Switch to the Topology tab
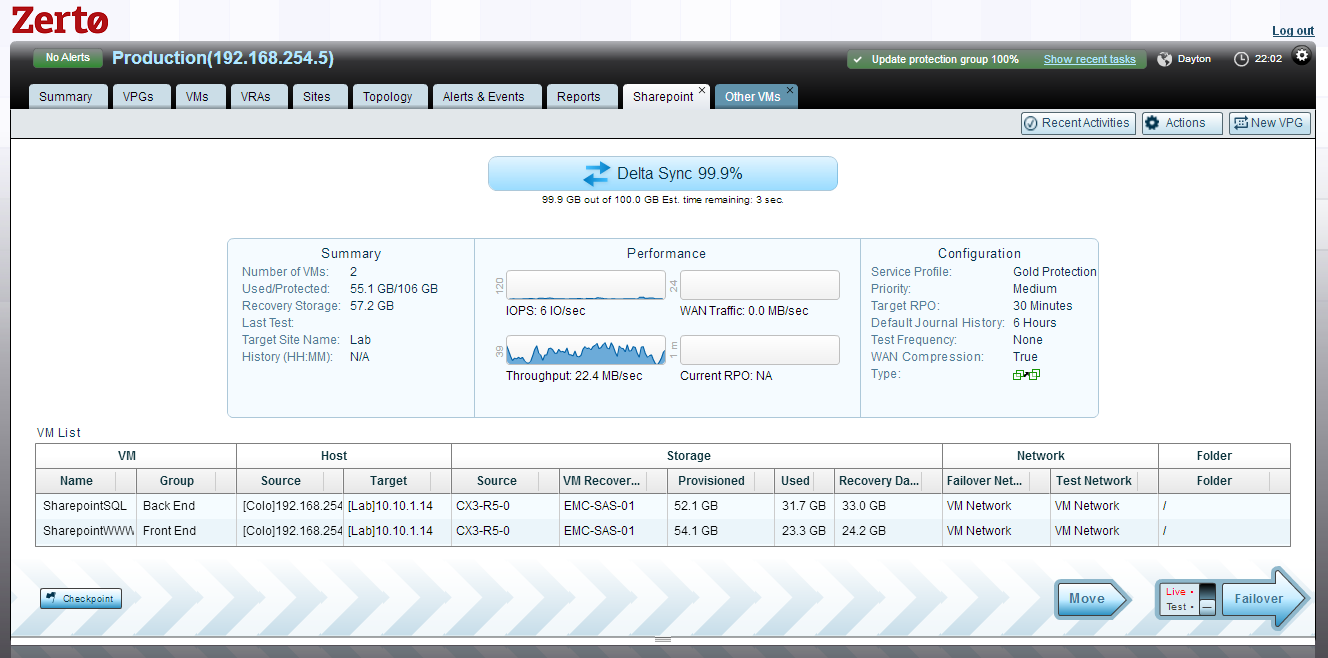The height and width of the screenshot is (658, 1328). (x=387, y=97)
